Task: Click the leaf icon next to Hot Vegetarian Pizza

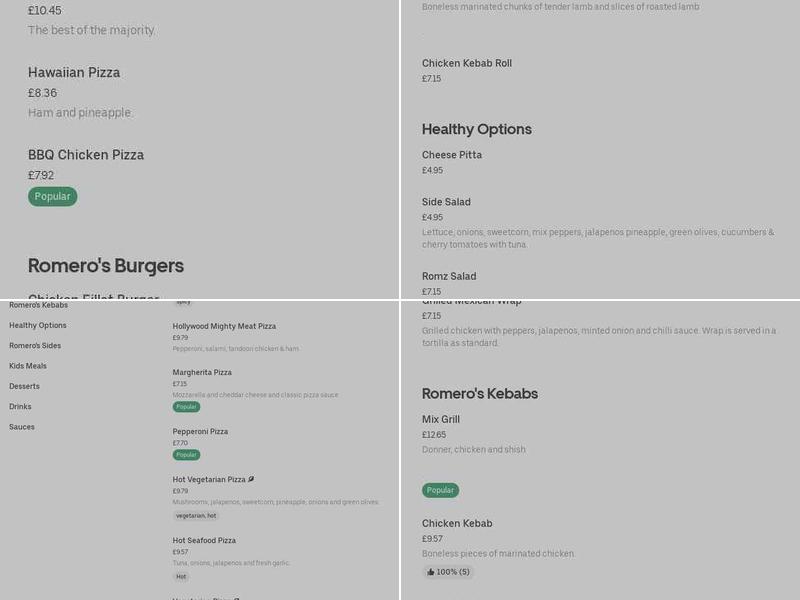Action: (250, 479)
